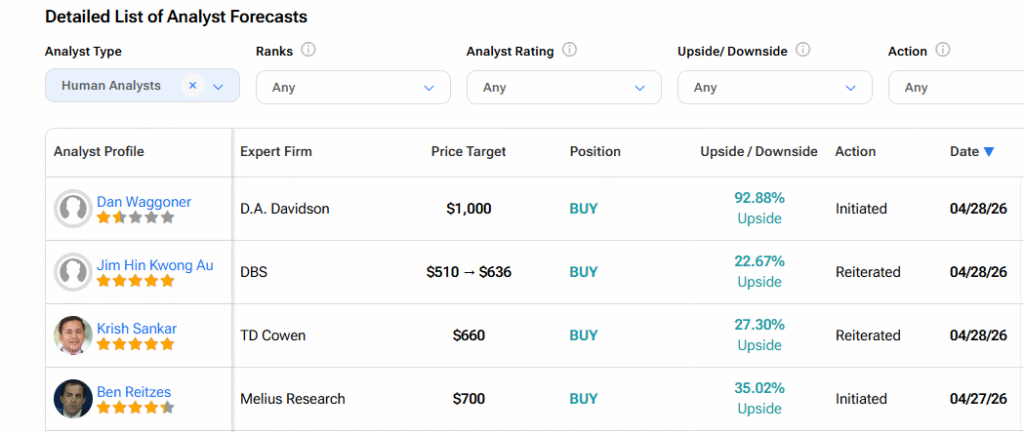Visit Krish Sankar's profile link
Viewport: 1024px width, 432px height.
click(x=137, y=328)
